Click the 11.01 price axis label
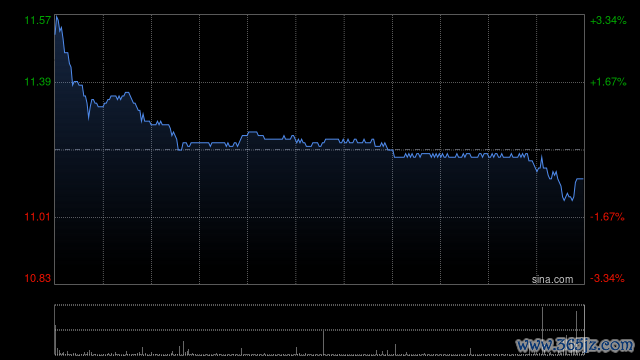This screenshot has height=360, width=640. pyautogui.click(x=38, y=217)
